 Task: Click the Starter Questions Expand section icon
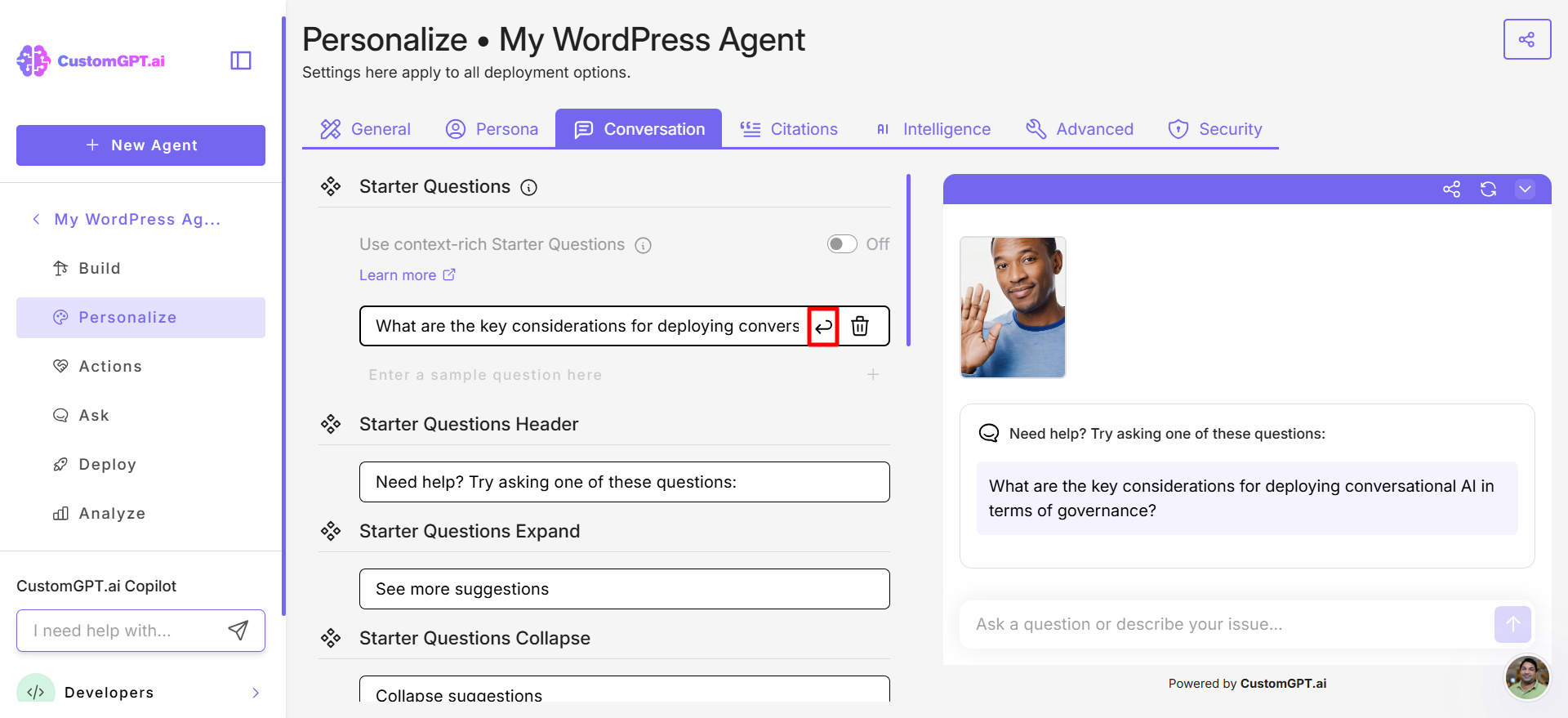pos(331,531)
